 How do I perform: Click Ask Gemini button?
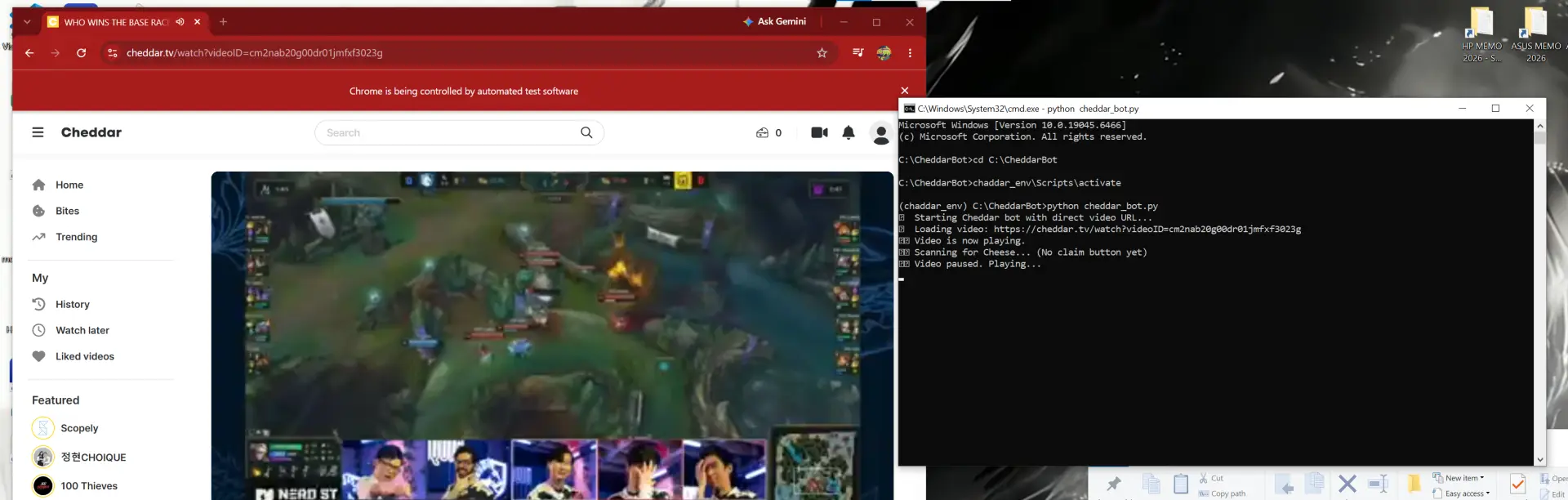click(774, 22)
